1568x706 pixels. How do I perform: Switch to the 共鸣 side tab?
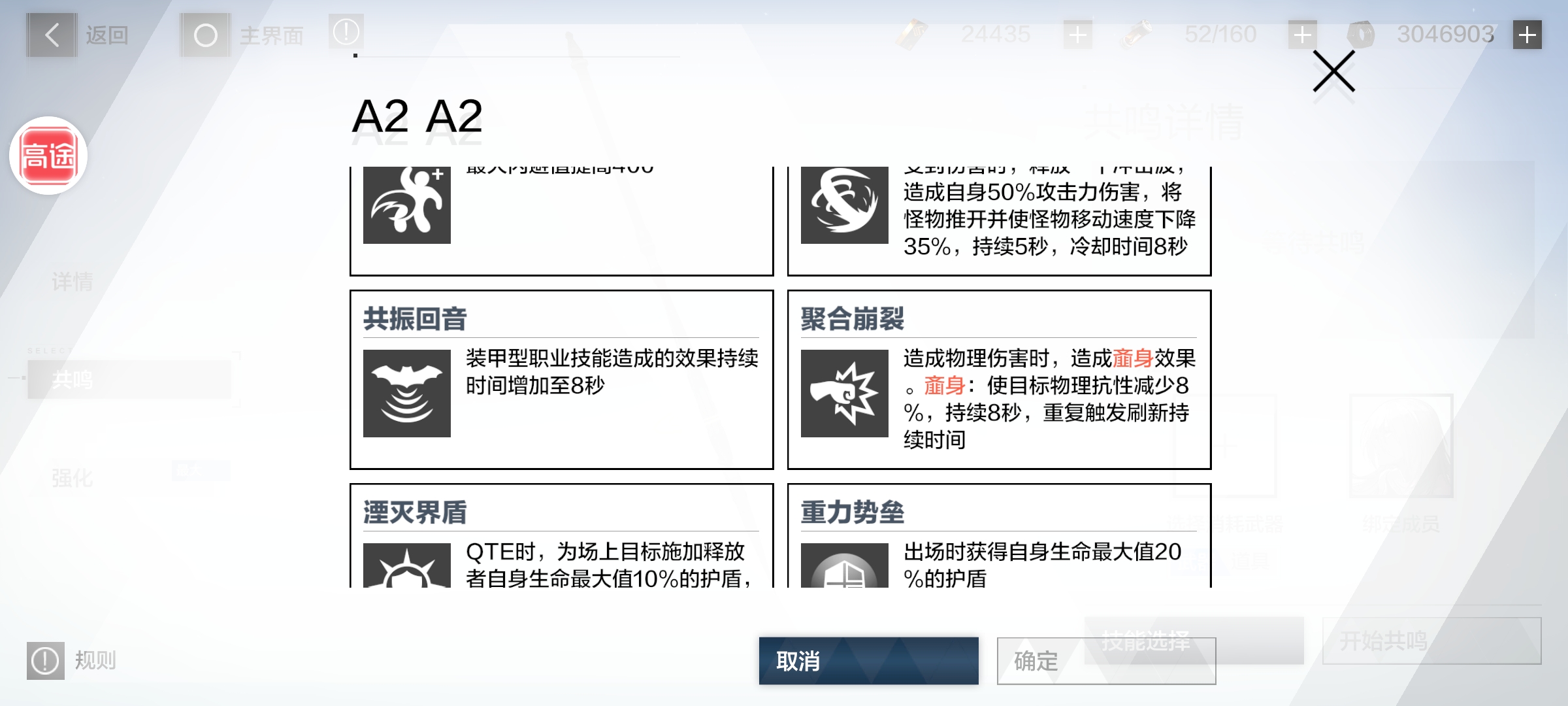tap(129, 379)
